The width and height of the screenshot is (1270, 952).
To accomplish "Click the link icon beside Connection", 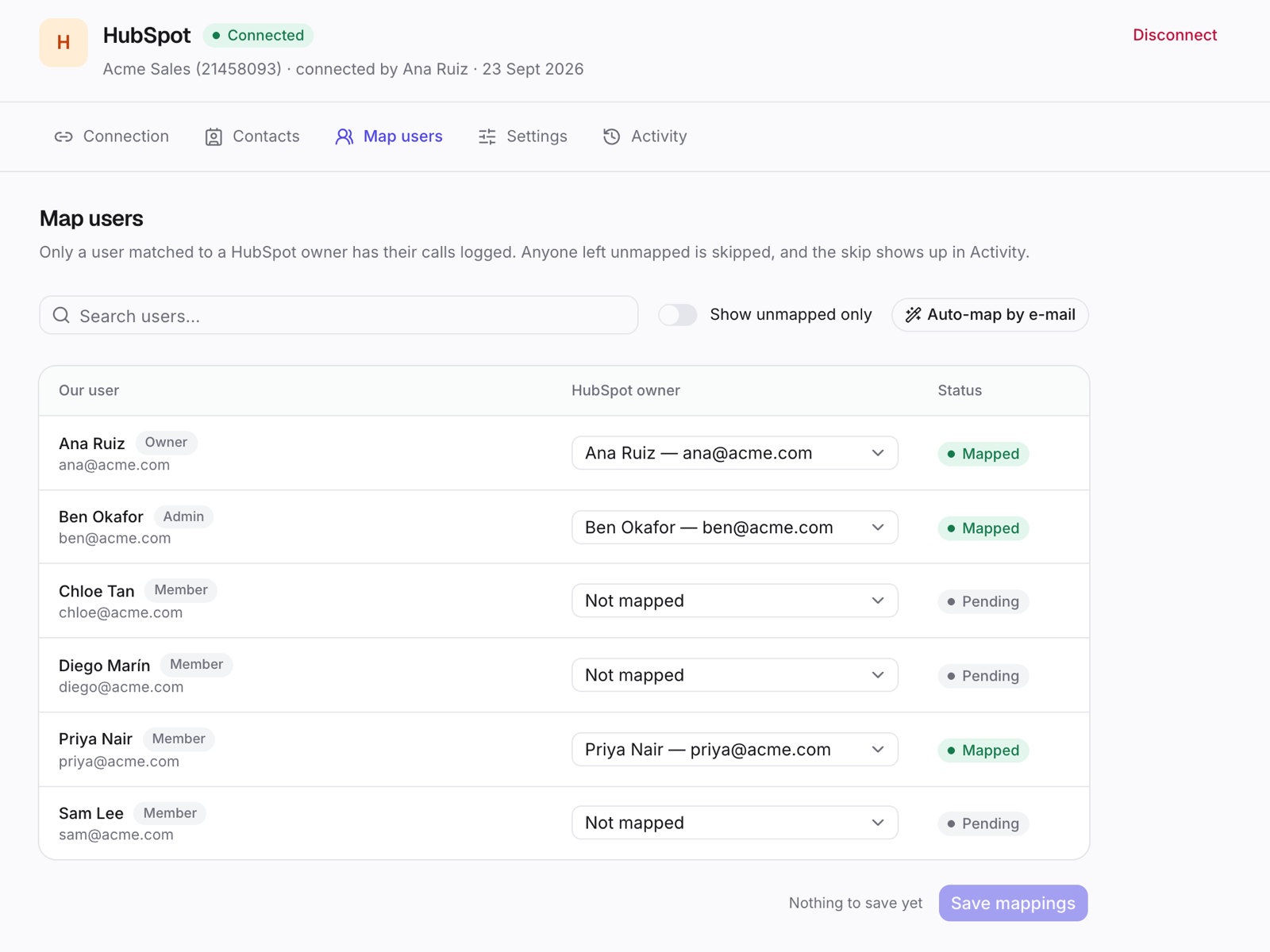I will (x=63, y=137).
